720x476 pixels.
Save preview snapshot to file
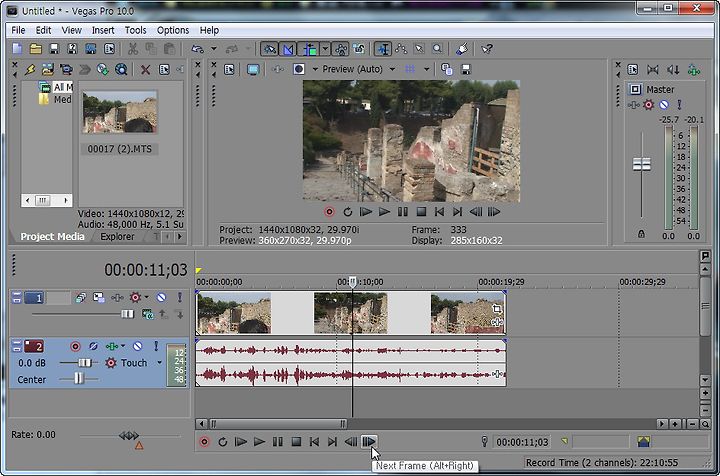tap(466, 69)
